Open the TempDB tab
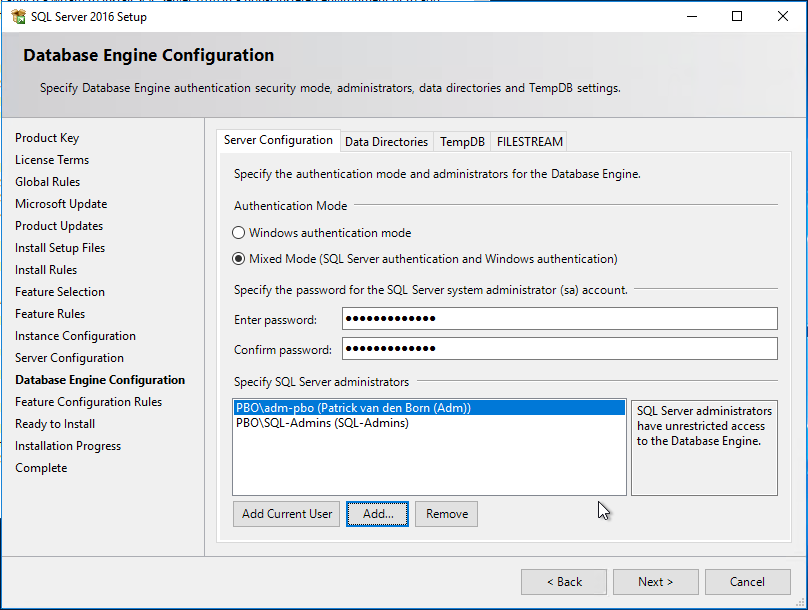Viewport: 808px width, 610px height. [x=462, y=142]
